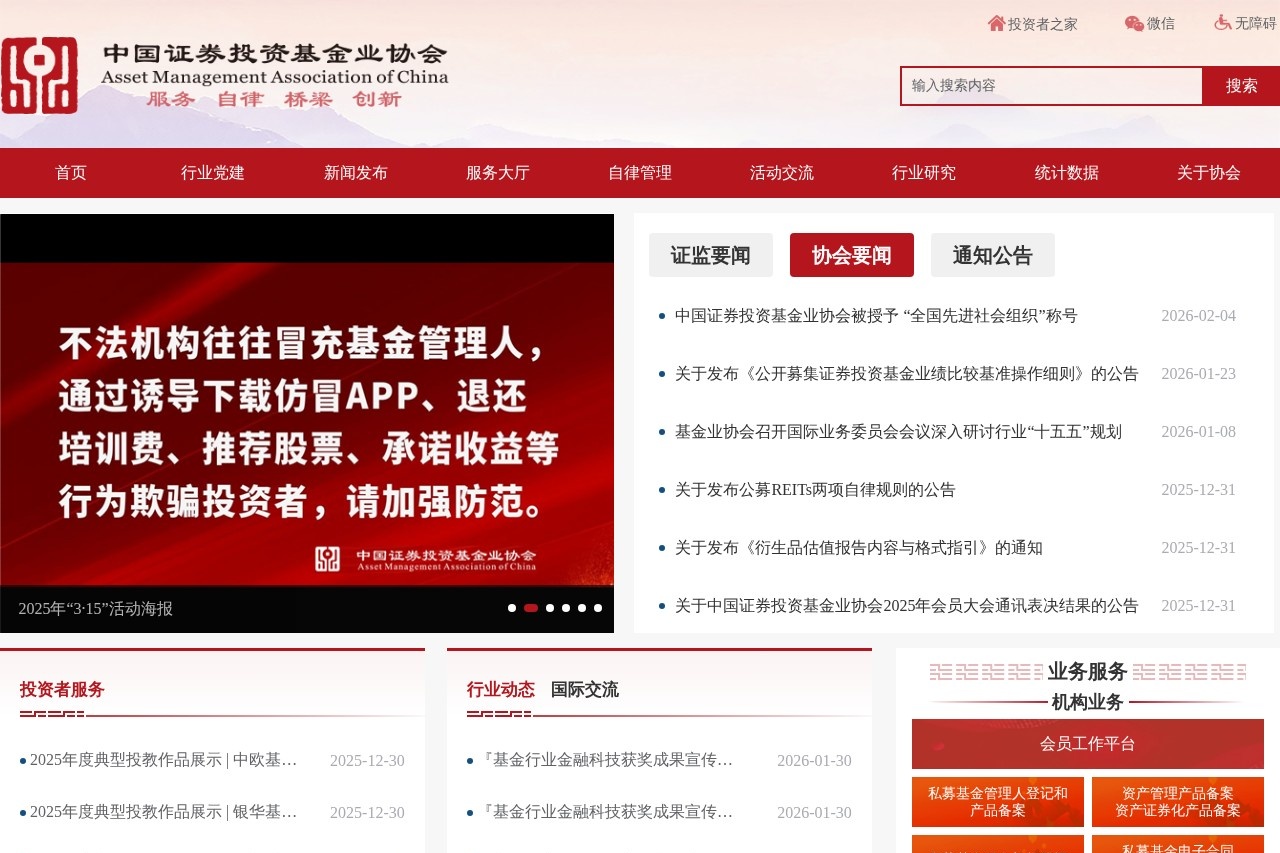This screenshot has width=1280, height=853.
Task: Open the 行业研究 menu item
Action: point(924,173)
